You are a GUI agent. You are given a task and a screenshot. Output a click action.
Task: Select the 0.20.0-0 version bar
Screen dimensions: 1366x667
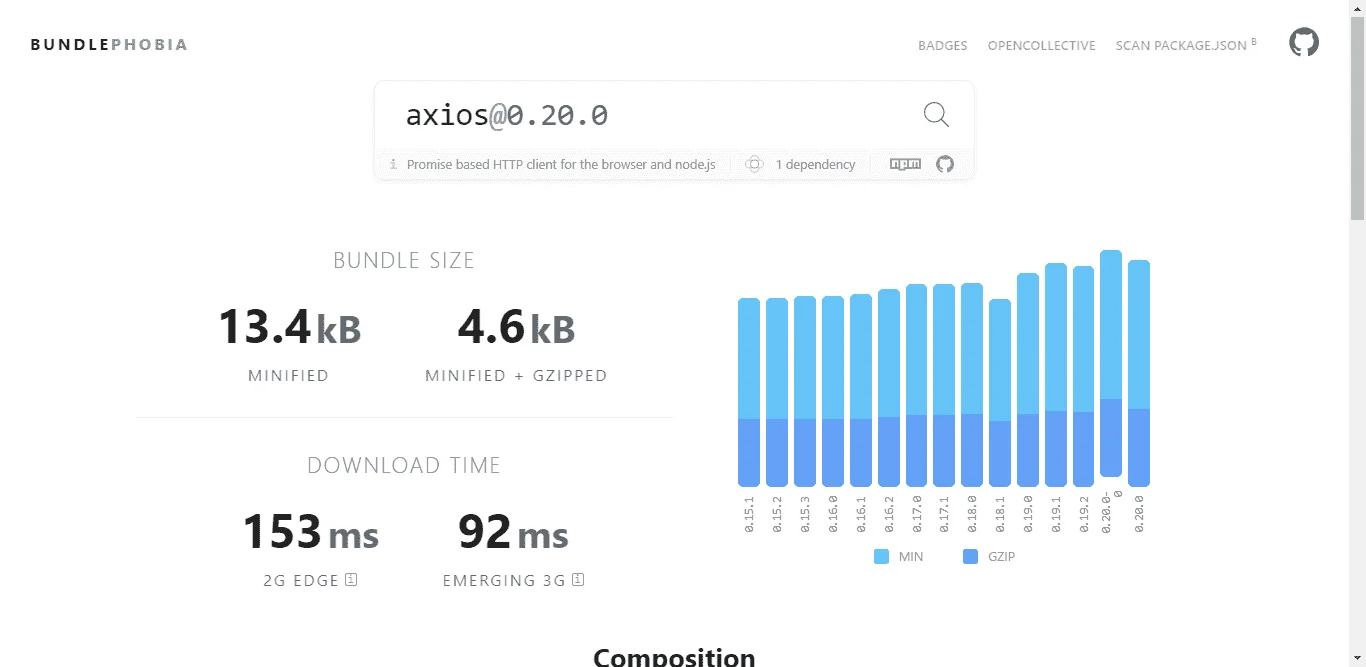tap(1111, 363)
